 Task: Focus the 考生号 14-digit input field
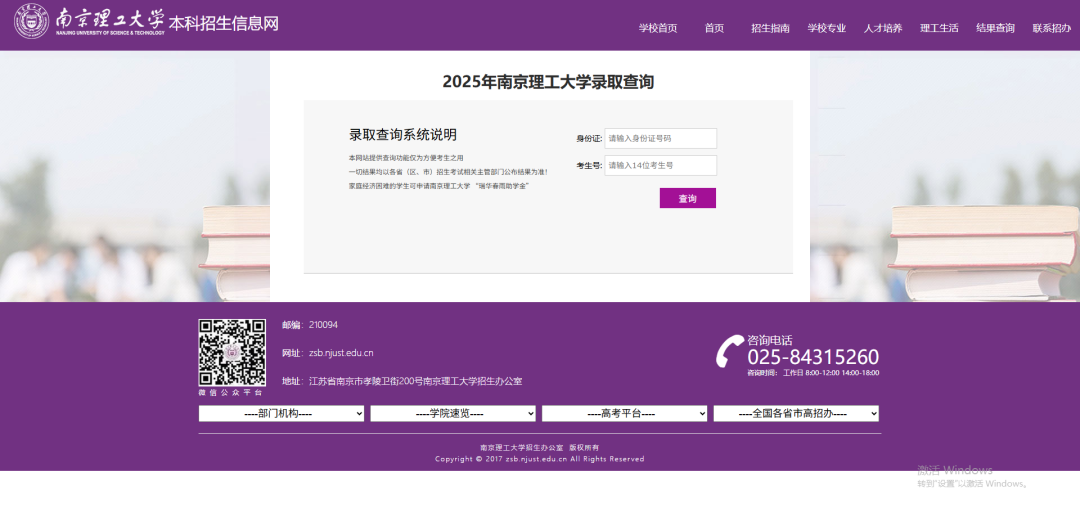point(661,165)
